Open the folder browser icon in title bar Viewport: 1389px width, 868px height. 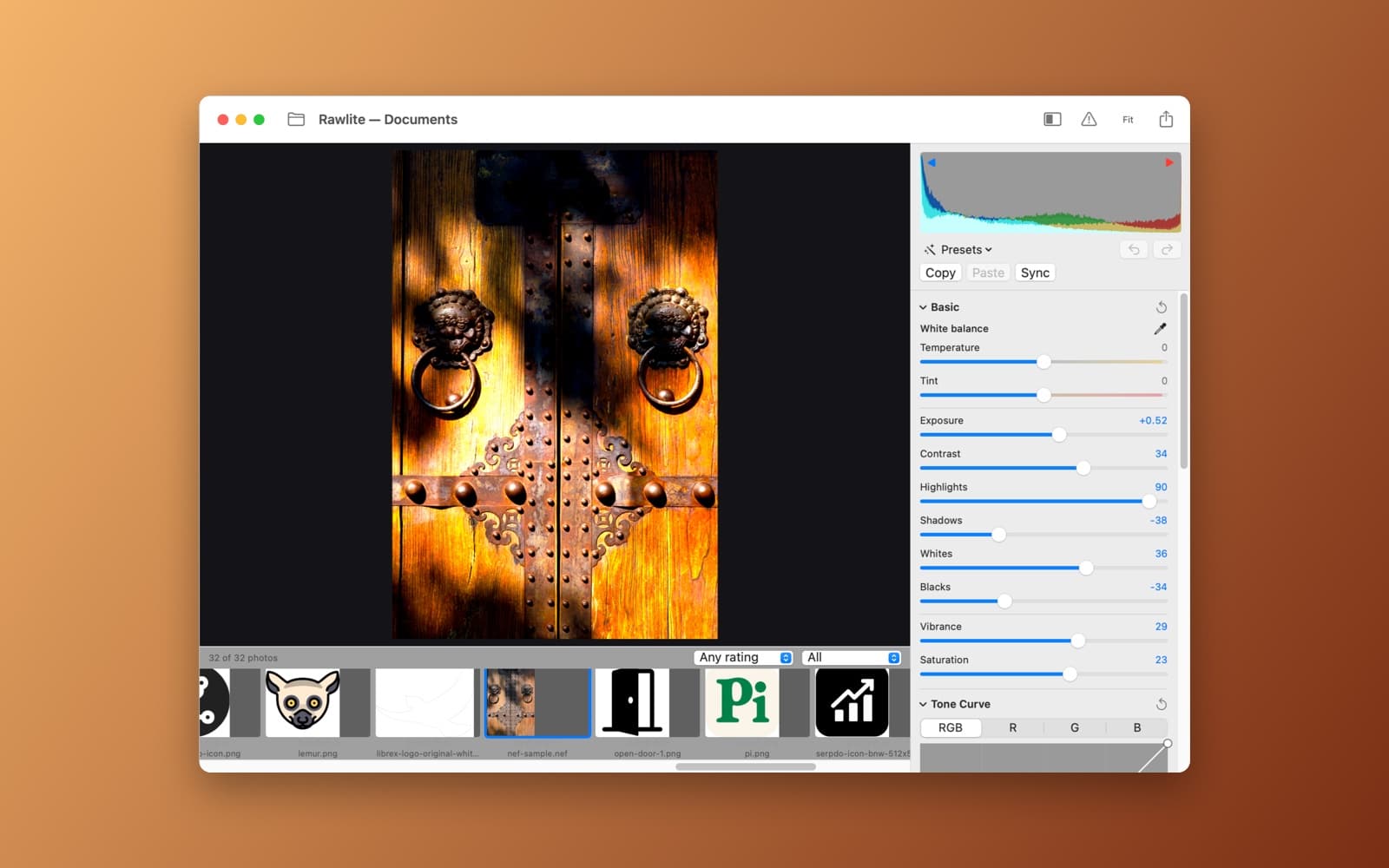pyautogui.click(x=296, y=119)
